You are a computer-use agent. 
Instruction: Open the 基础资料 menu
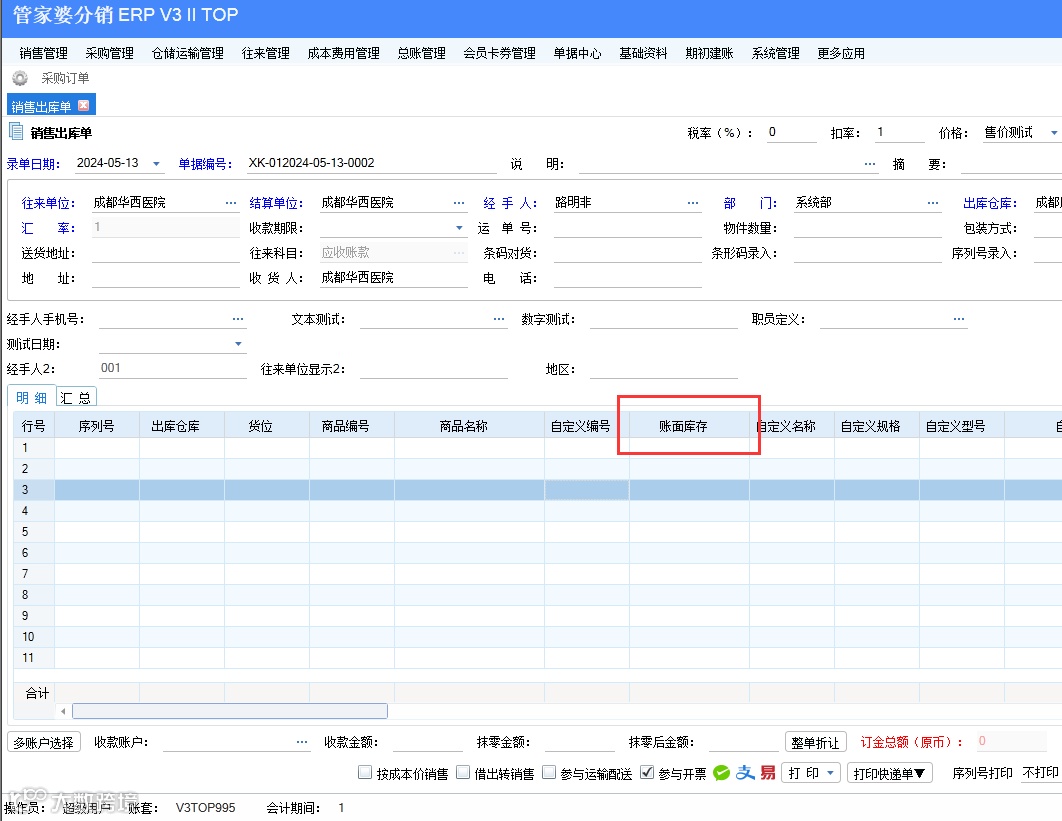pyautogui.click(x=643, y=54)
